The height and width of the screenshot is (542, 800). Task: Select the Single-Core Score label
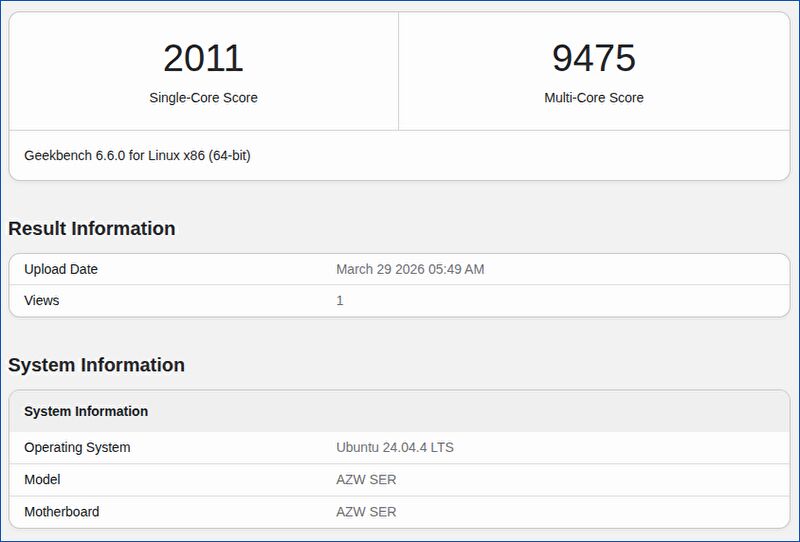(x=203, y=98)
